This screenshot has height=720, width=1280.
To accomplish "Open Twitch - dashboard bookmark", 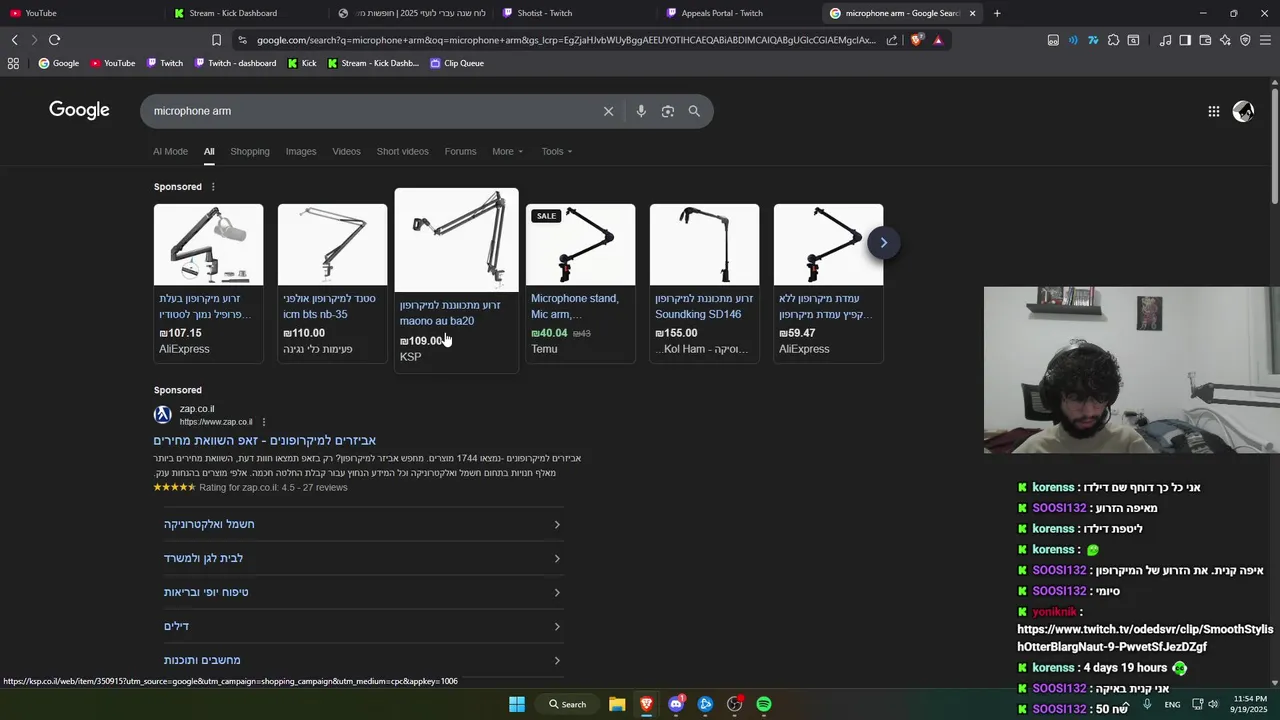I will [x=235, y=63].
